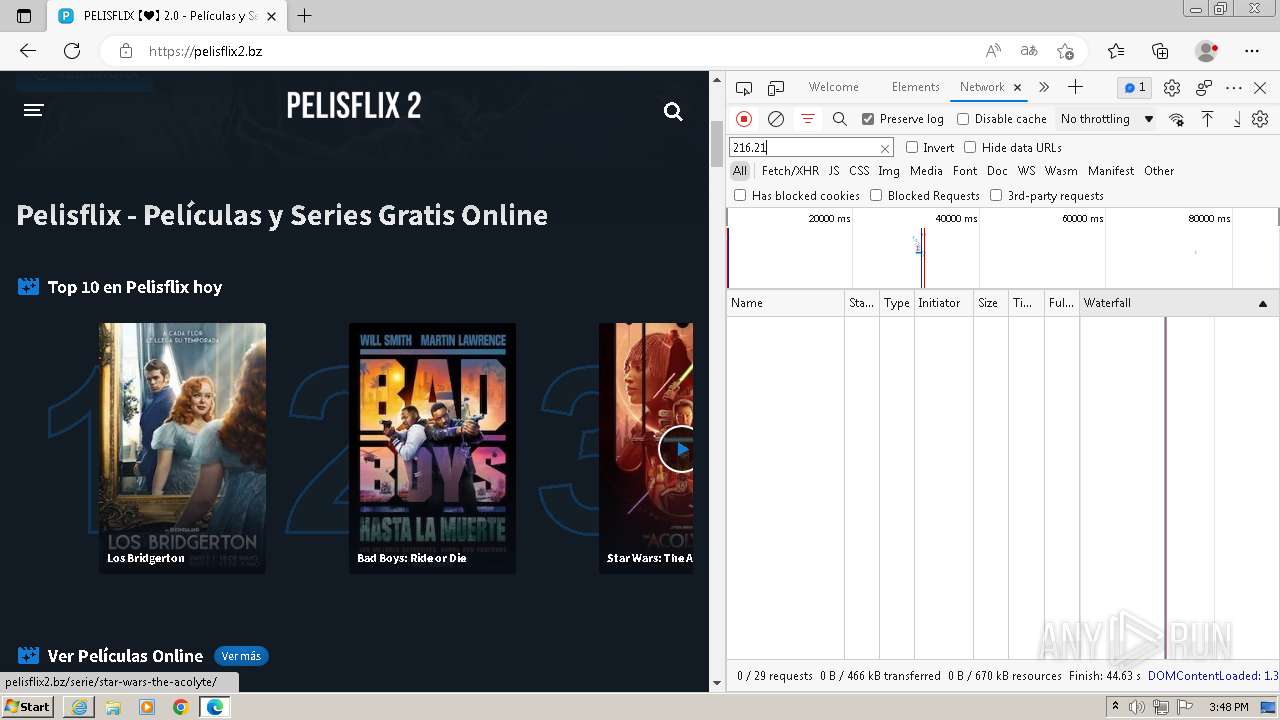Viewport: 1280px width, 720px height.
Task: Uncheck Preserve log checkbox
Action: (x=868, y=119)
